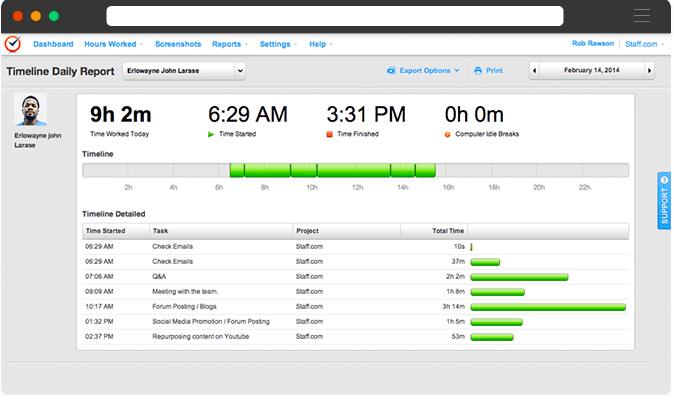This screenshot has height=400, width=674.
Task: Click the browser address bar
Action: click(x=335, y=16)
